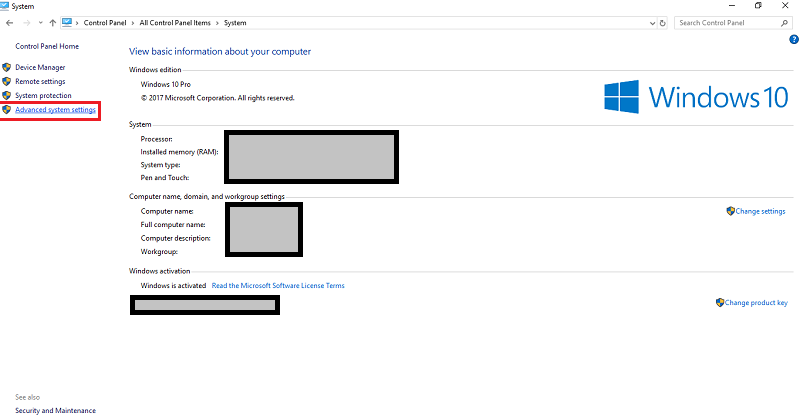Click the 'Pen and Touch:' label

[x=165, y=178]
